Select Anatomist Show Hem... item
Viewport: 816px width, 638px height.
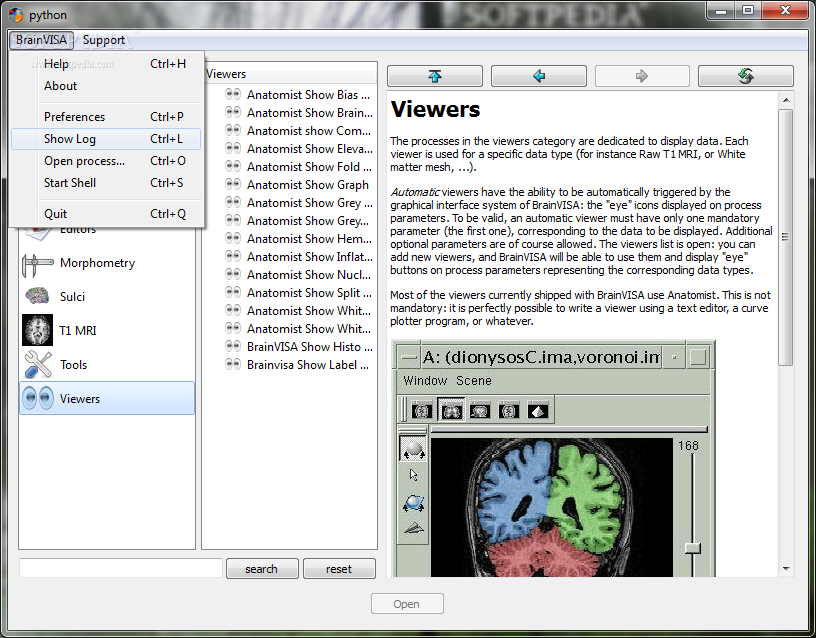(x=309, y=239)
